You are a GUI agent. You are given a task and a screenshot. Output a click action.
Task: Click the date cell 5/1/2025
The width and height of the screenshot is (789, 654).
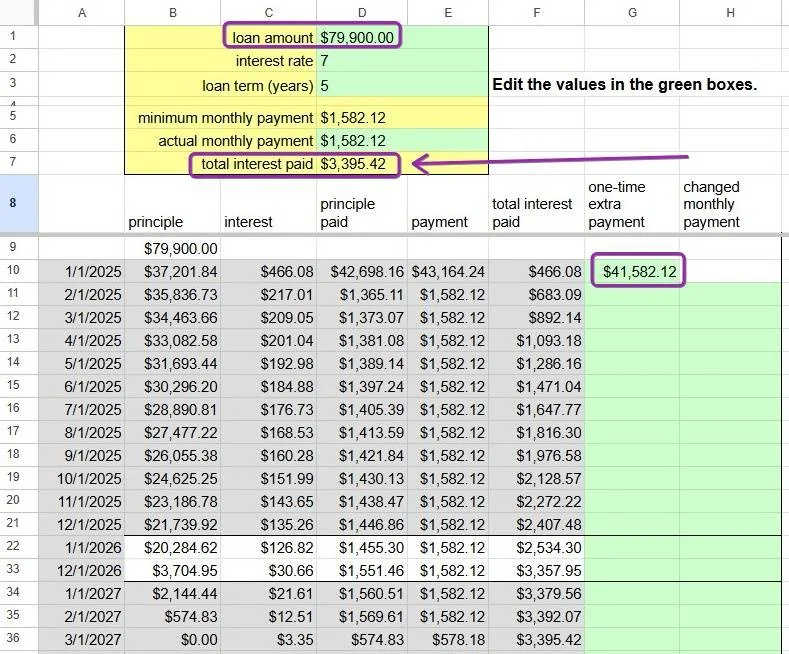[x=82, y=363]
